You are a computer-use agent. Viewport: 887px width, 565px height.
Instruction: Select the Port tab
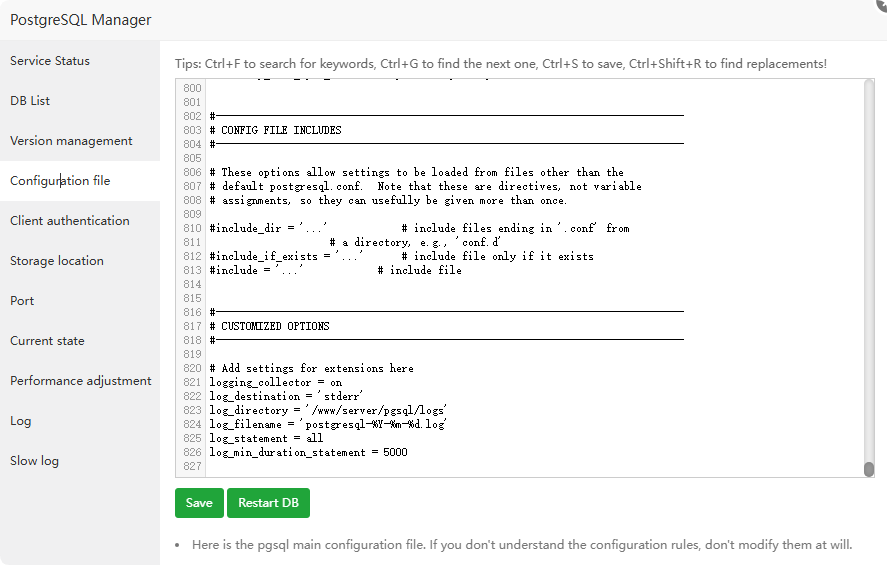pyautogui.click(x=22, y=301)
